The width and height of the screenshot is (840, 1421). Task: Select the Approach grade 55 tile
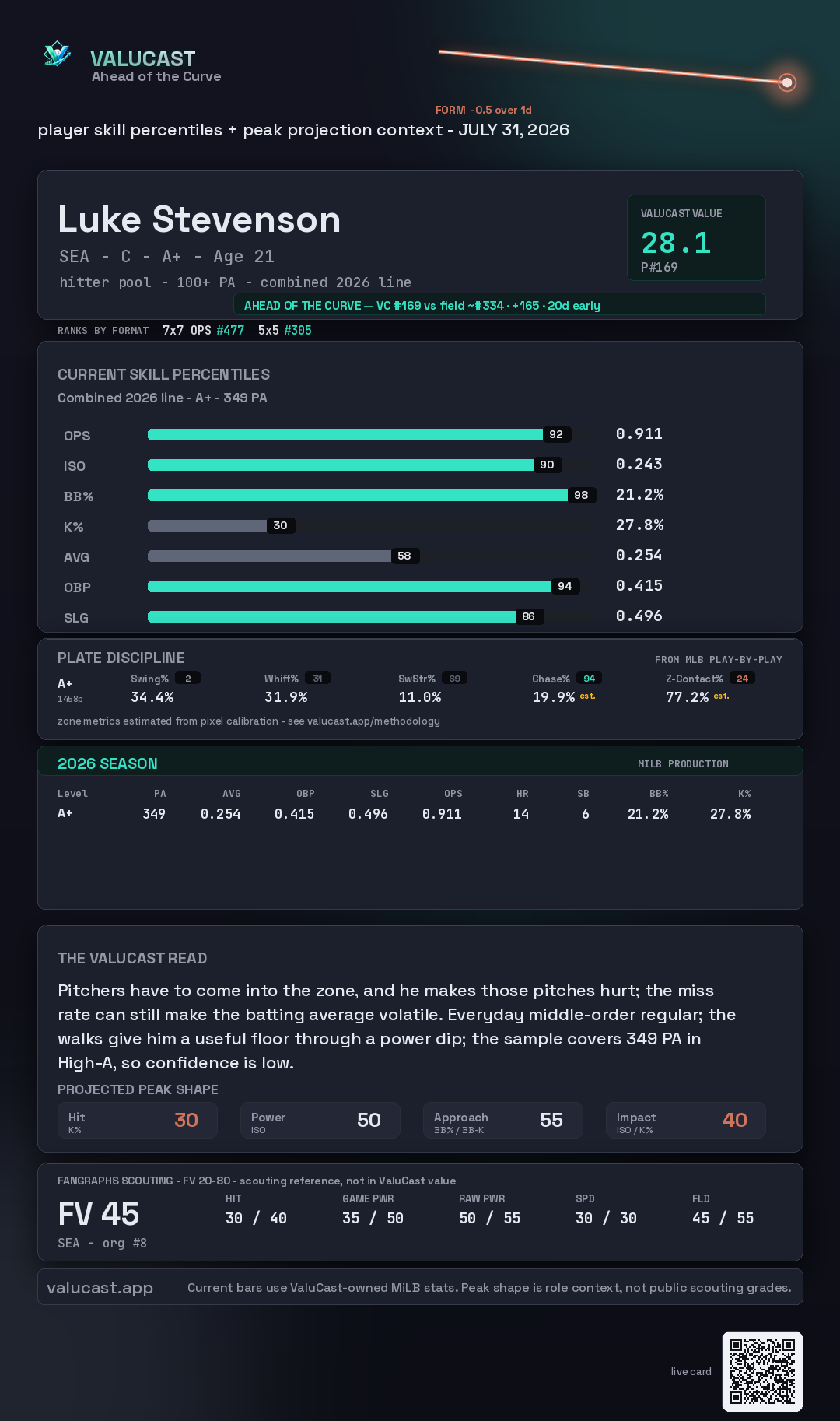point(503,1120)
